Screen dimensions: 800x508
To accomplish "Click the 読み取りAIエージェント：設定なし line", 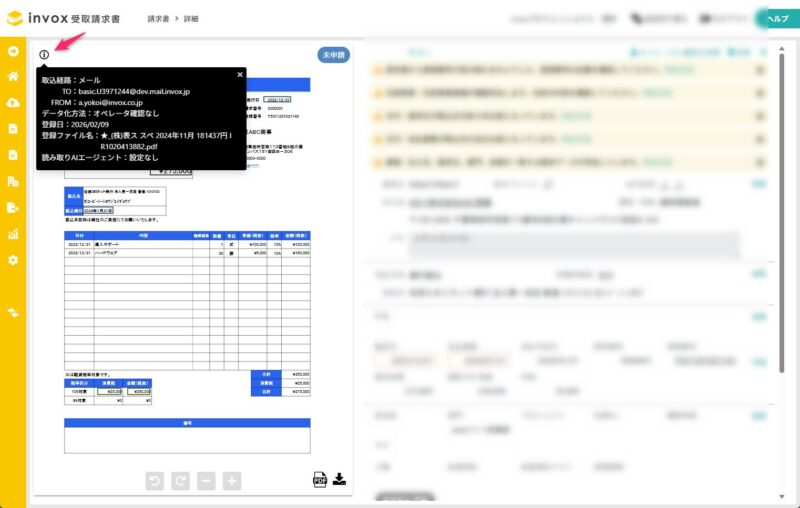I will click(x=100, y=158).
